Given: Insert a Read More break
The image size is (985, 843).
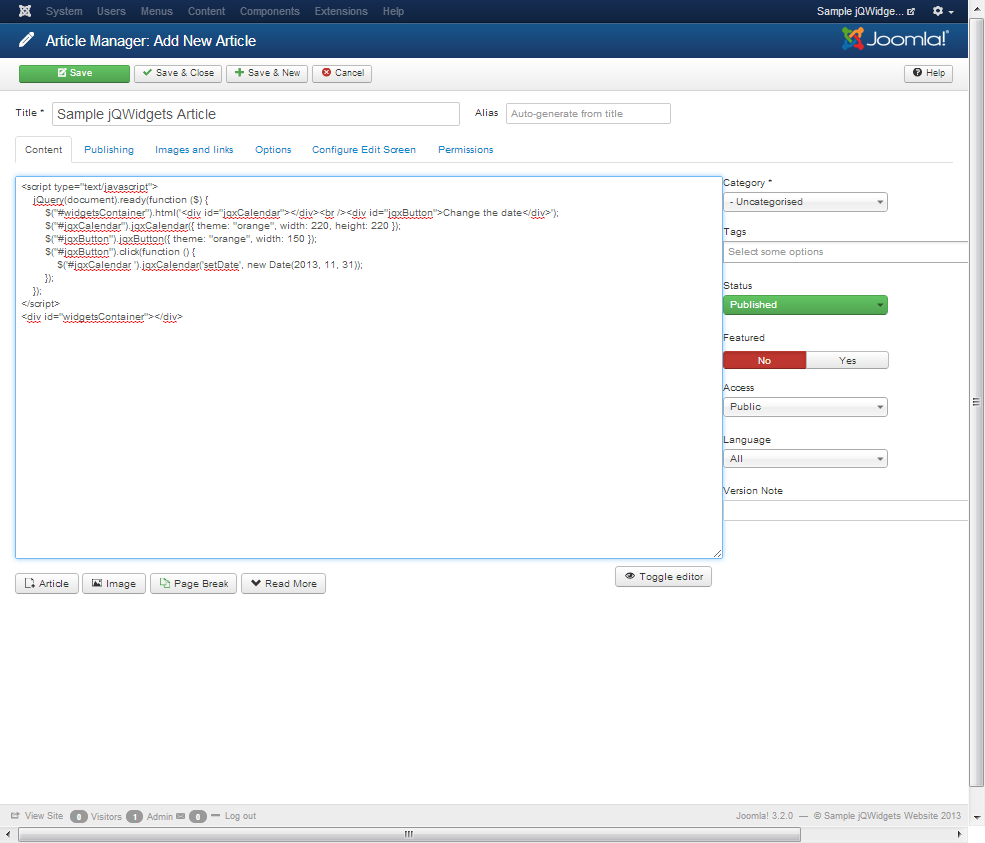Looking at the screenshot, I should pyautogui.click(x=283, y=584).
